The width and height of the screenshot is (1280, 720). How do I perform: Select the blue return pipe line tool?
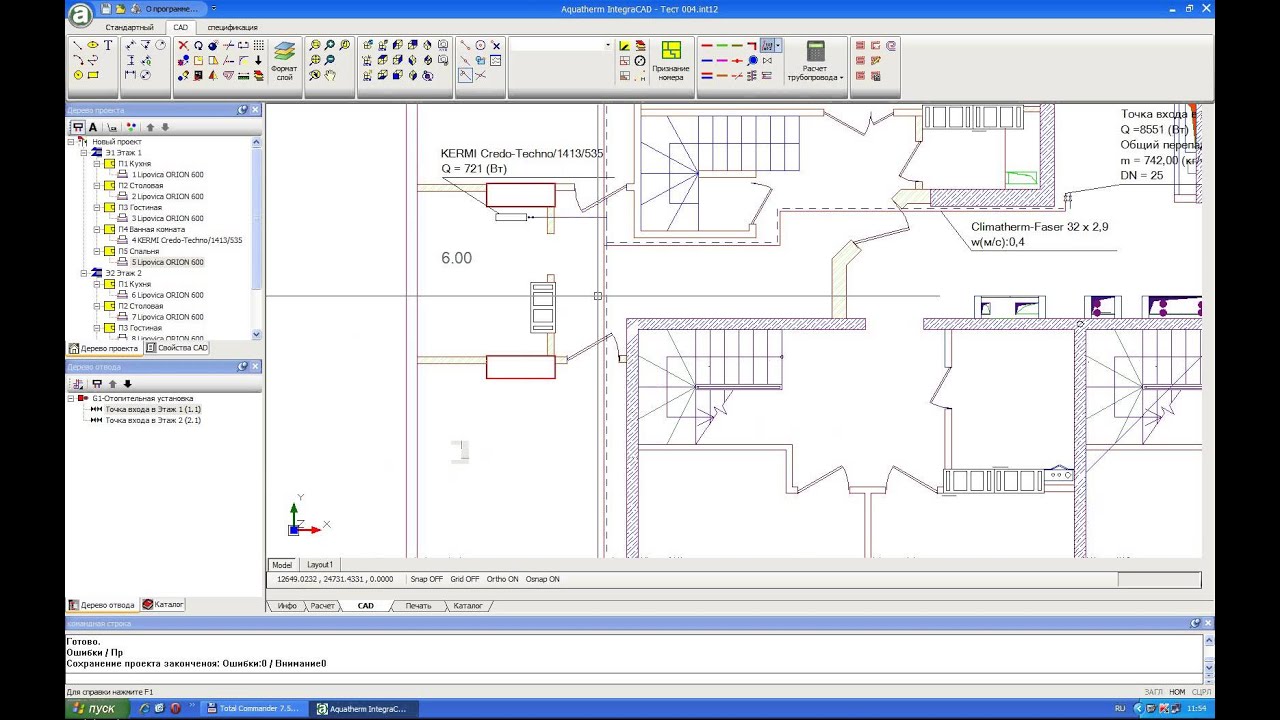tap(707, 60)
